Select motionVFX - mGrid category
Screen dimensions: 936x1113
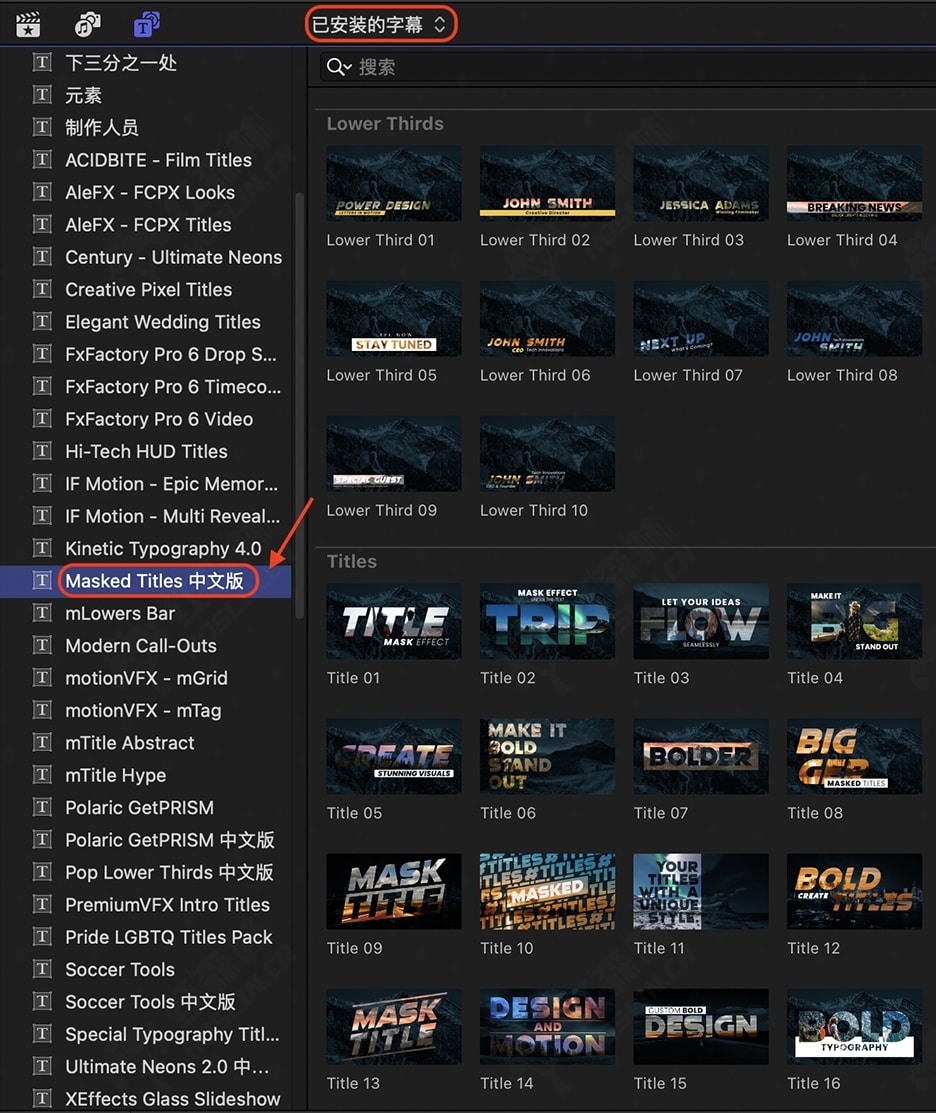tap(145, 678)
